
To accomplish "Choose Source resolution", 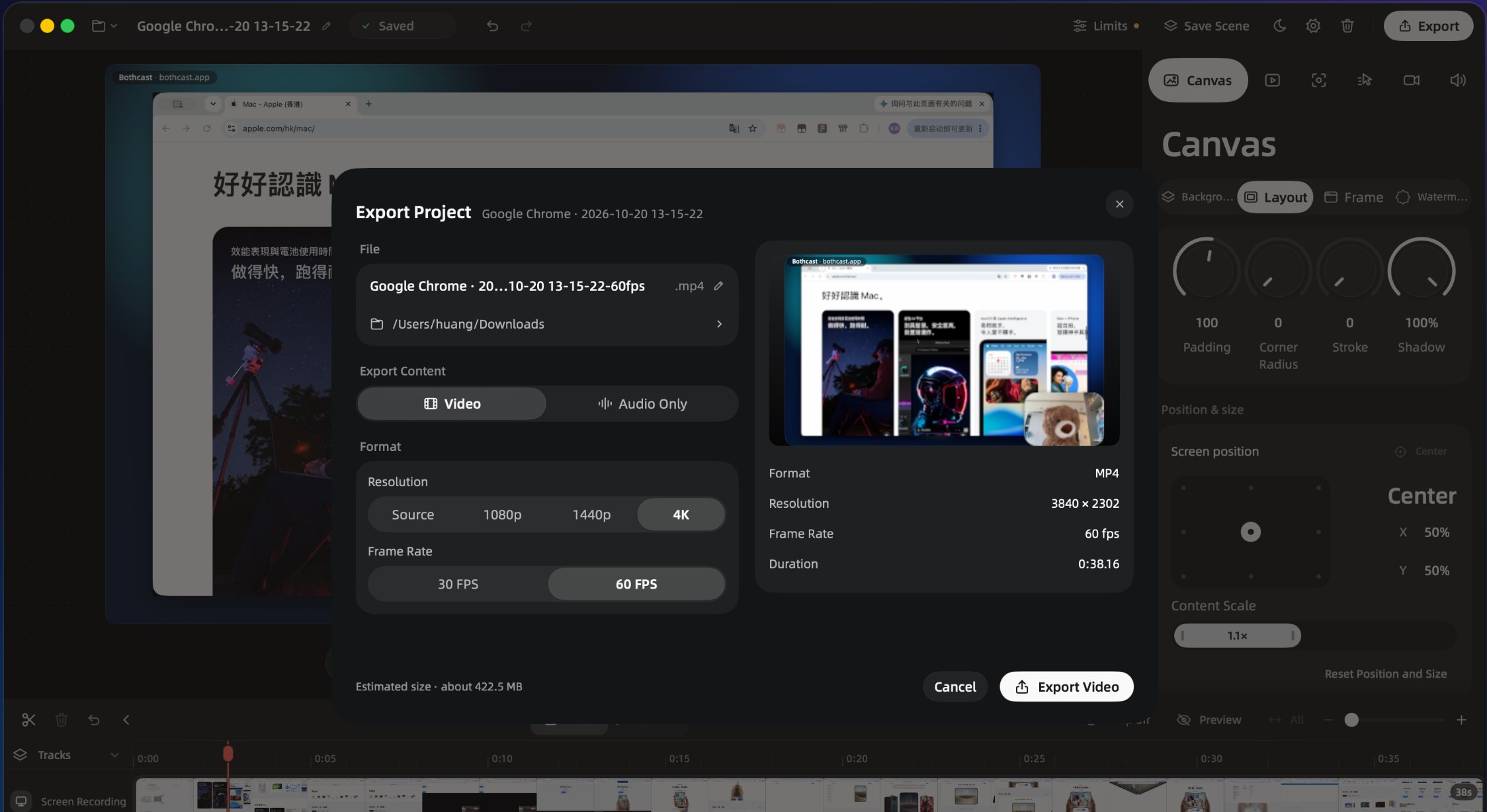I will (413, 514).
